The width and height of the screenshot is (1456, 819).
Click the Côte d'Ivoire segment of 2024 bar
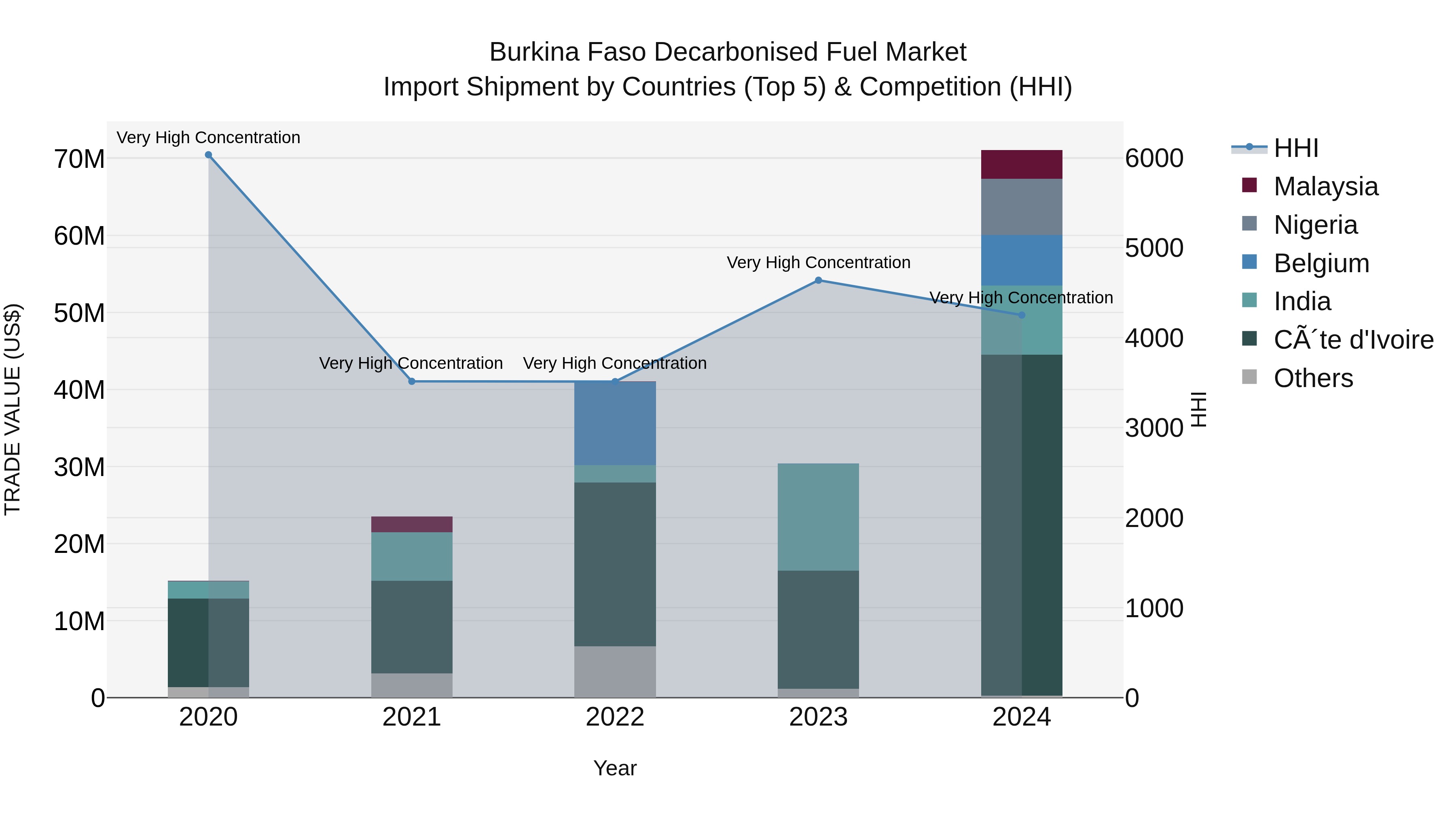(1021, 525)
